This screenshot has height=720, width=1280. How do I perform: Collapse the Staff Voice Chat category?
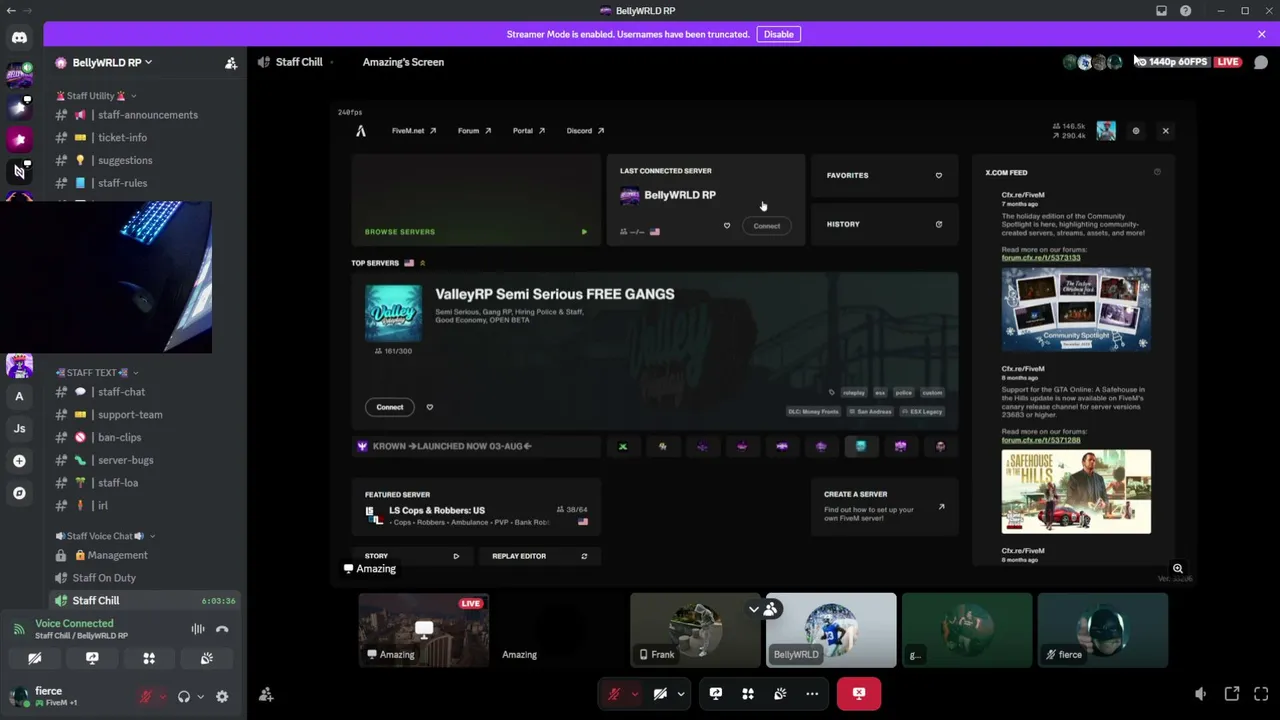click(105, 536)
